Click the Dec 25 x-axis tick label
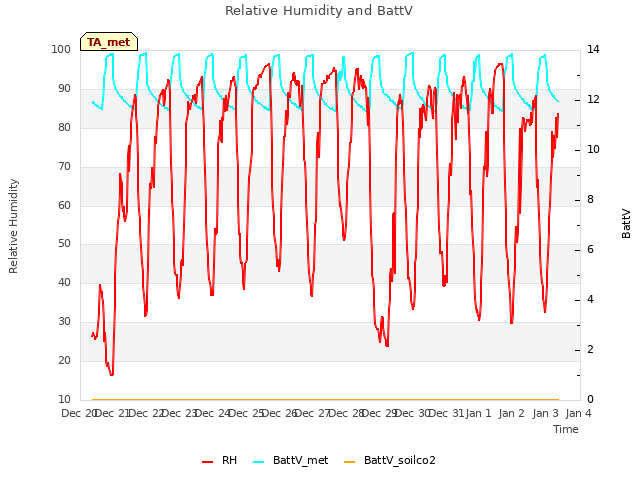Image resolution: width=640 pixels, height=480 pixels. tap(245, 413)
